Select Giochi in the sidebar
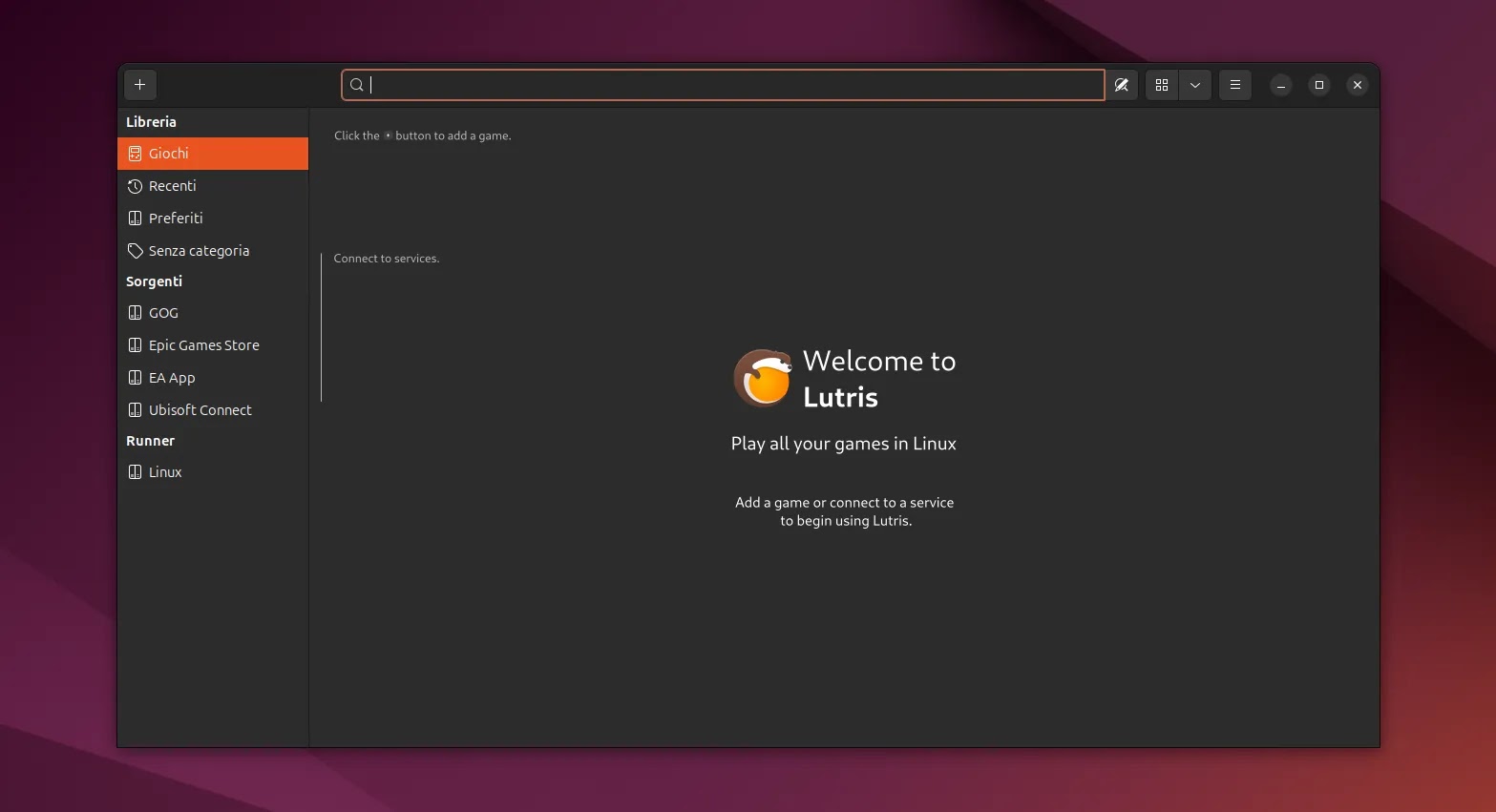This screenshot has height=812, width=1496. pyautogui.click(x=213, y=154)
